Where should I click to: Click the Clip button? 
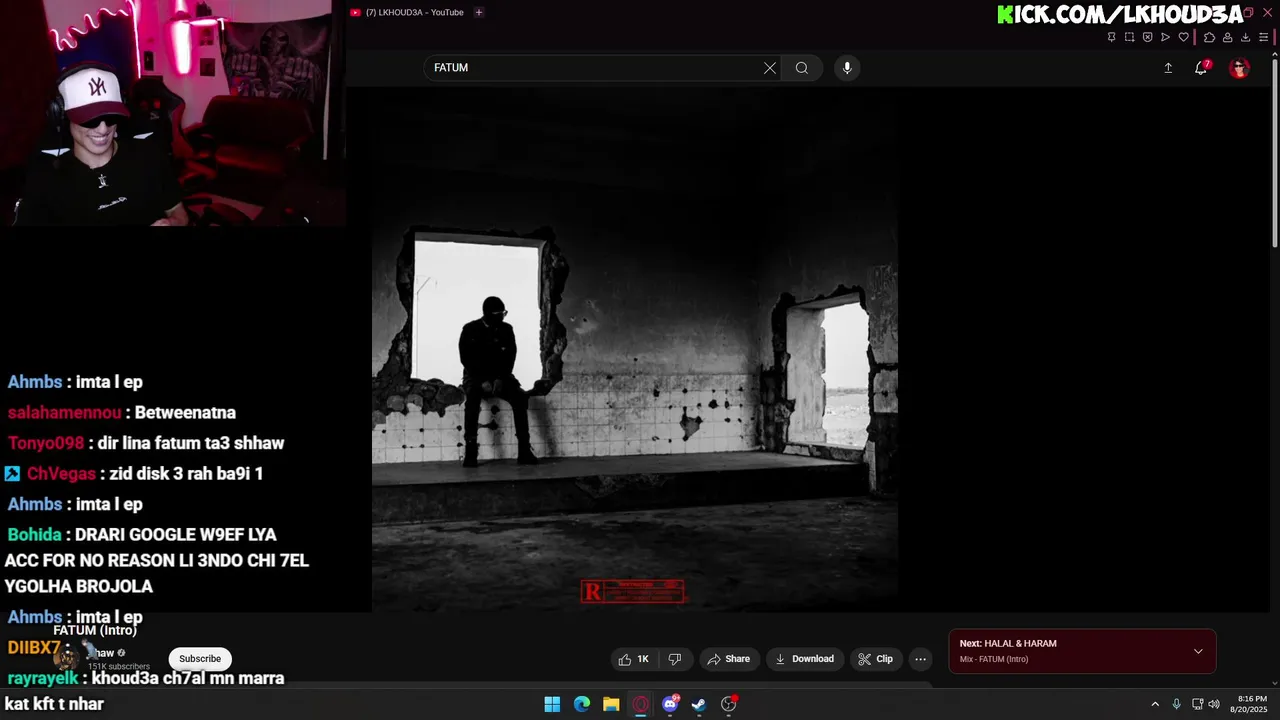(x=875, y=659)
